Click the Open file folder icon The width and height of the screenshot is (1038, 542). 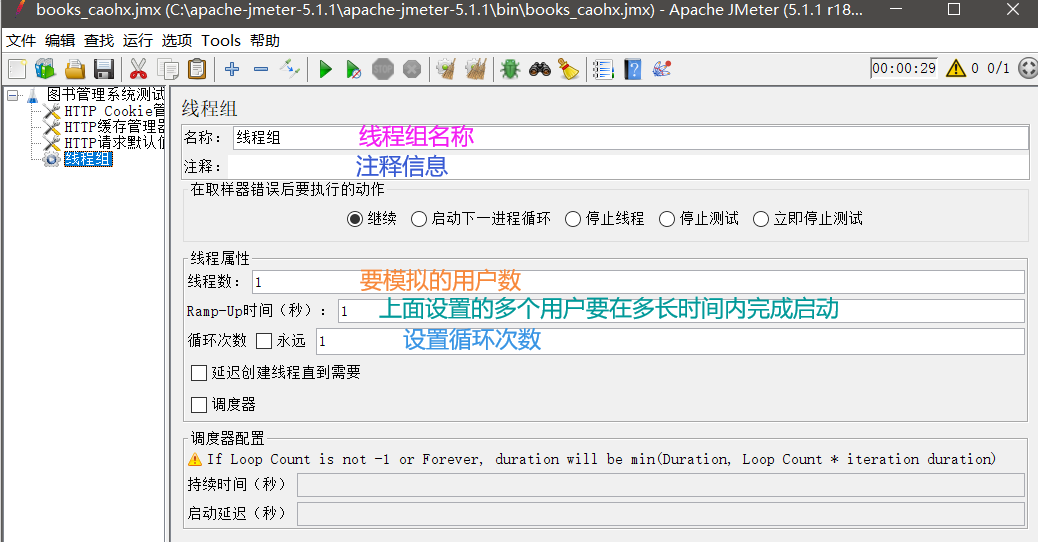(75, 69)
